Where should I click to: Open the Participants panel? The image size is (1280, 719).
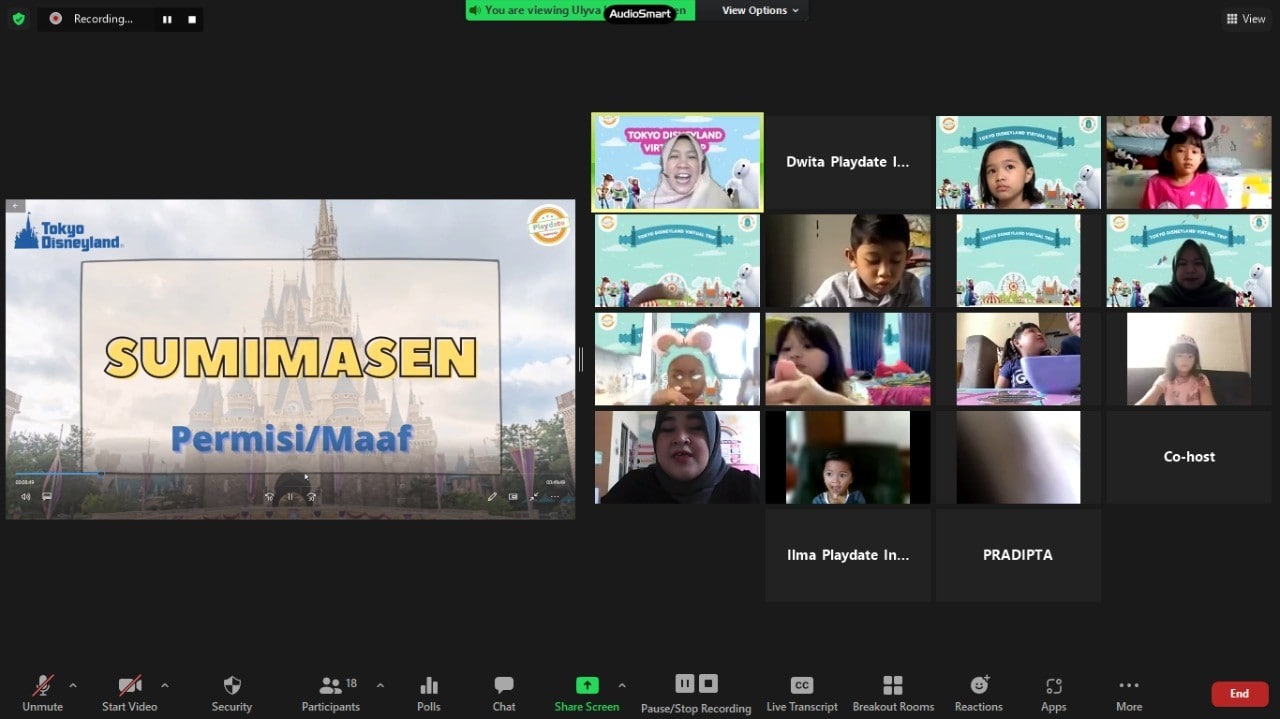tap(331, 692)
